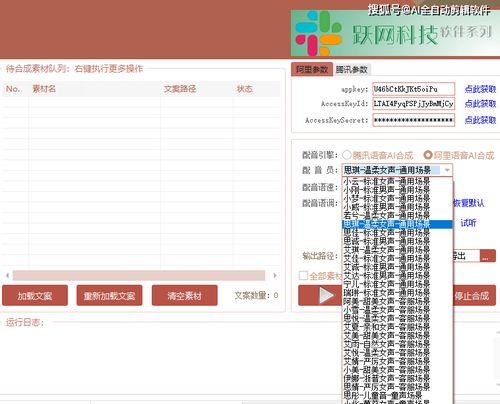500x404 pixels.
Task: Click the output path browse '...' button
Action: (488, 256)
